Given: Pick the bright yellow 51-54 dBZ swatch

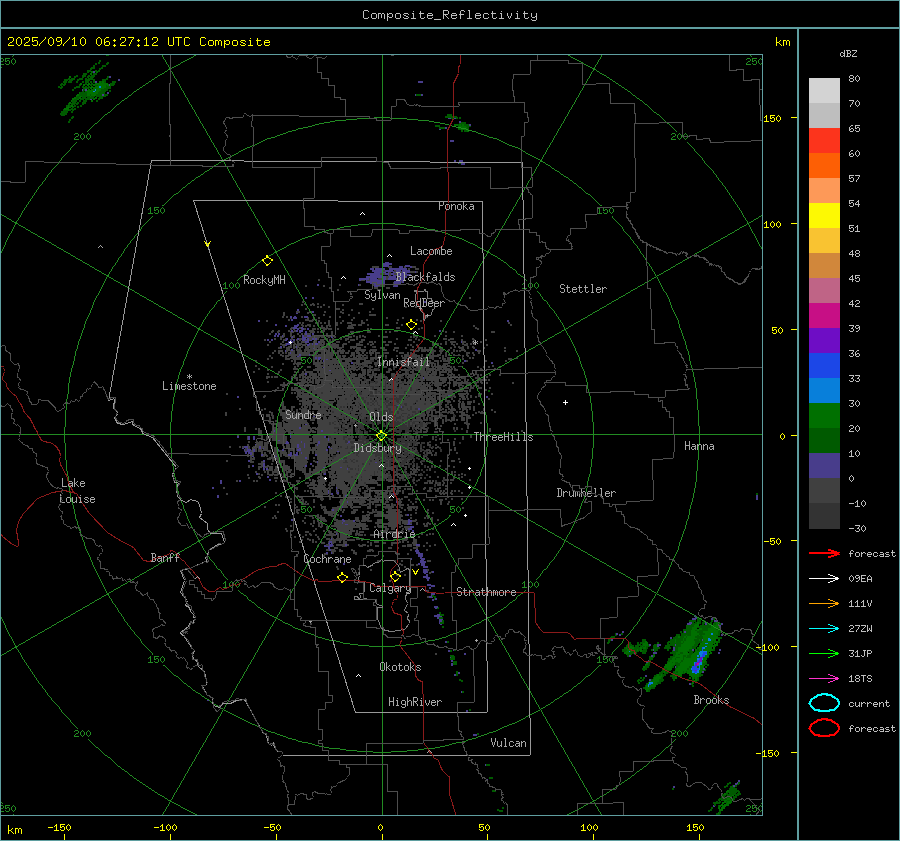Looking at the screenshot, I should pyautogui.click(x=824, y=216).
